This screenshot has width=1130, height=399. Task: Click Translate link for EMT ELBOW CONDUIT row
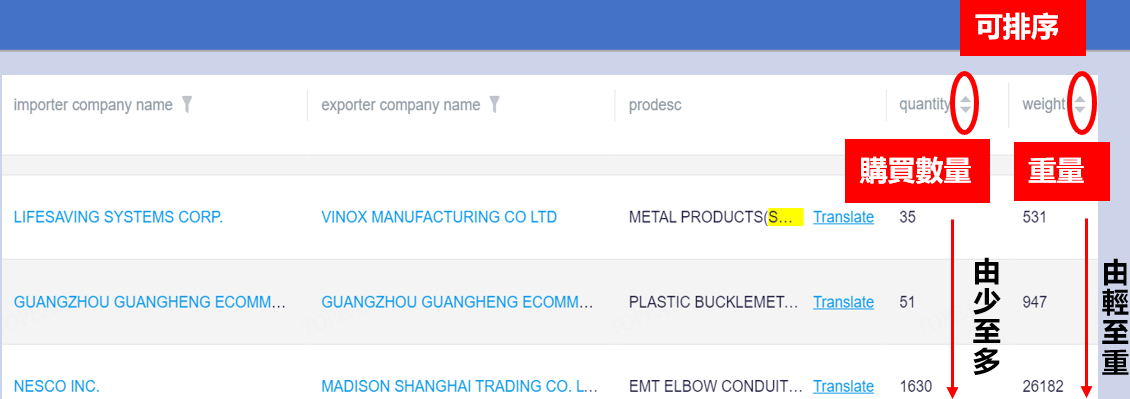(843, 387)
